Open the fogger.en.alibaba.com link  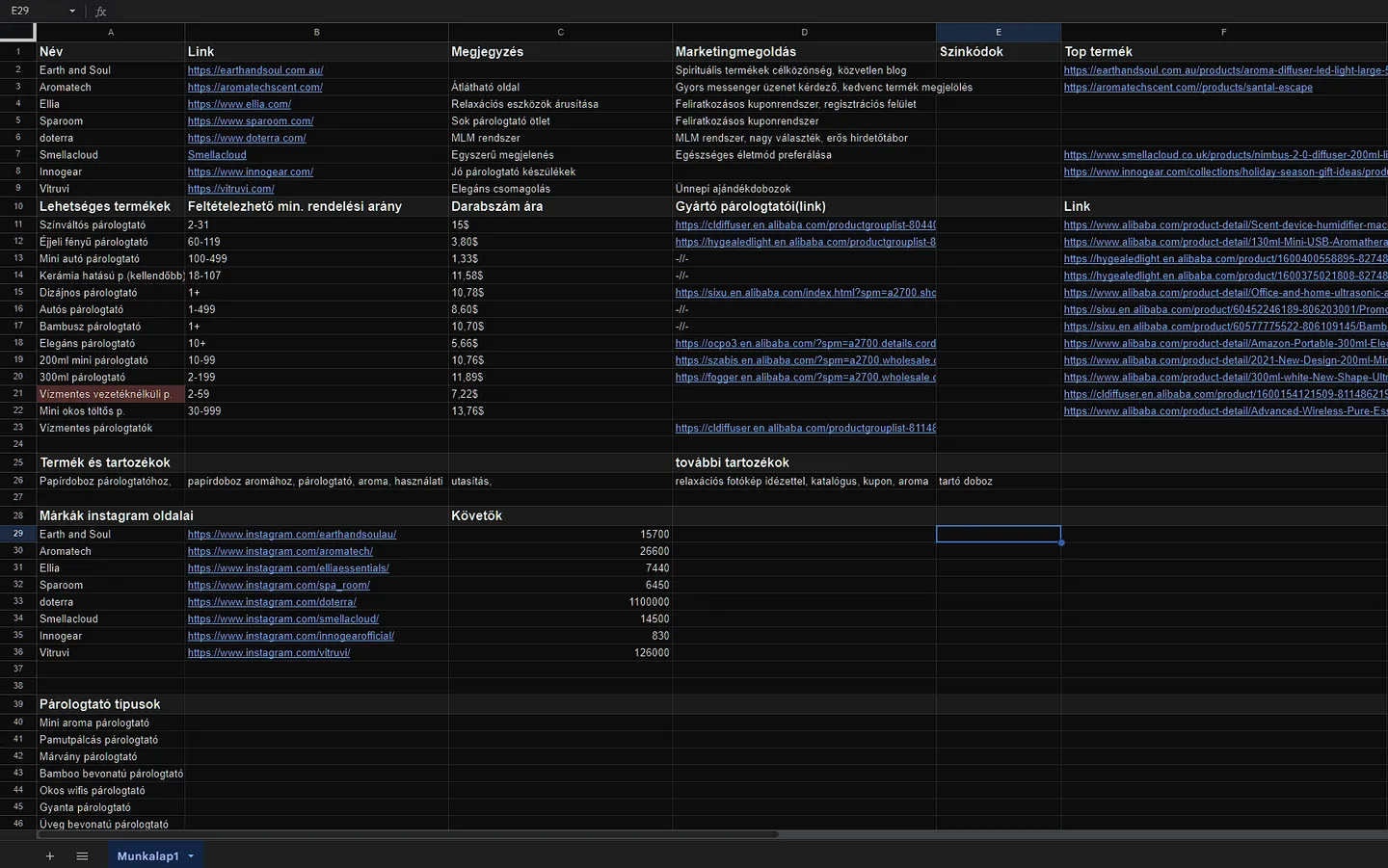(805, 378)
